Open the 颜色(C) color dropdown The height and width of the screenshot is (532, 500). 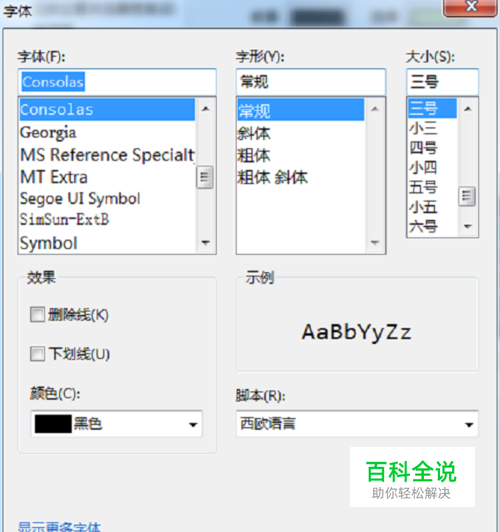pos(117,424)
